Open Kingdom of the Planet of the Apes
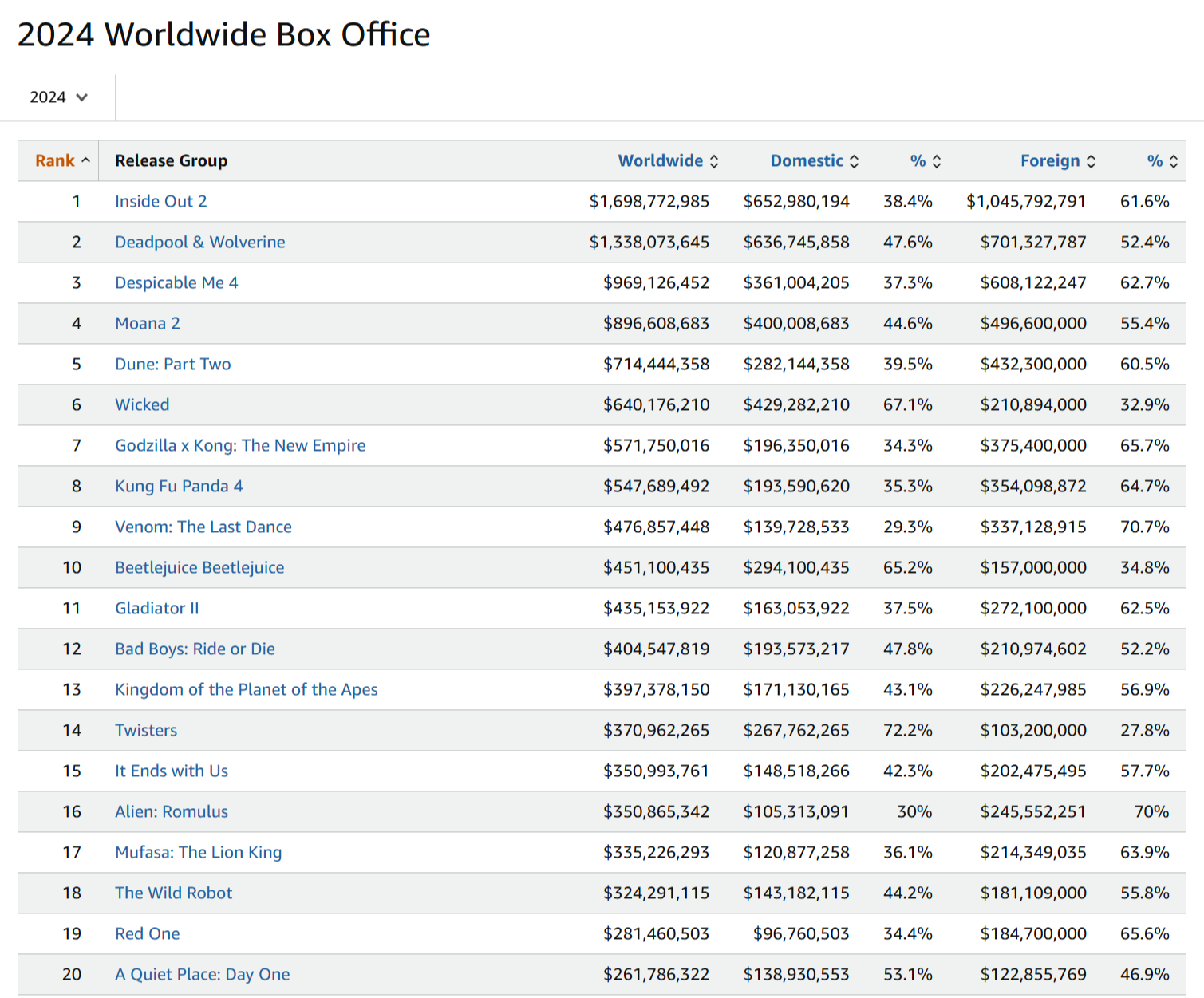This screenshot has height=998, width=1204. pos(247,689)
